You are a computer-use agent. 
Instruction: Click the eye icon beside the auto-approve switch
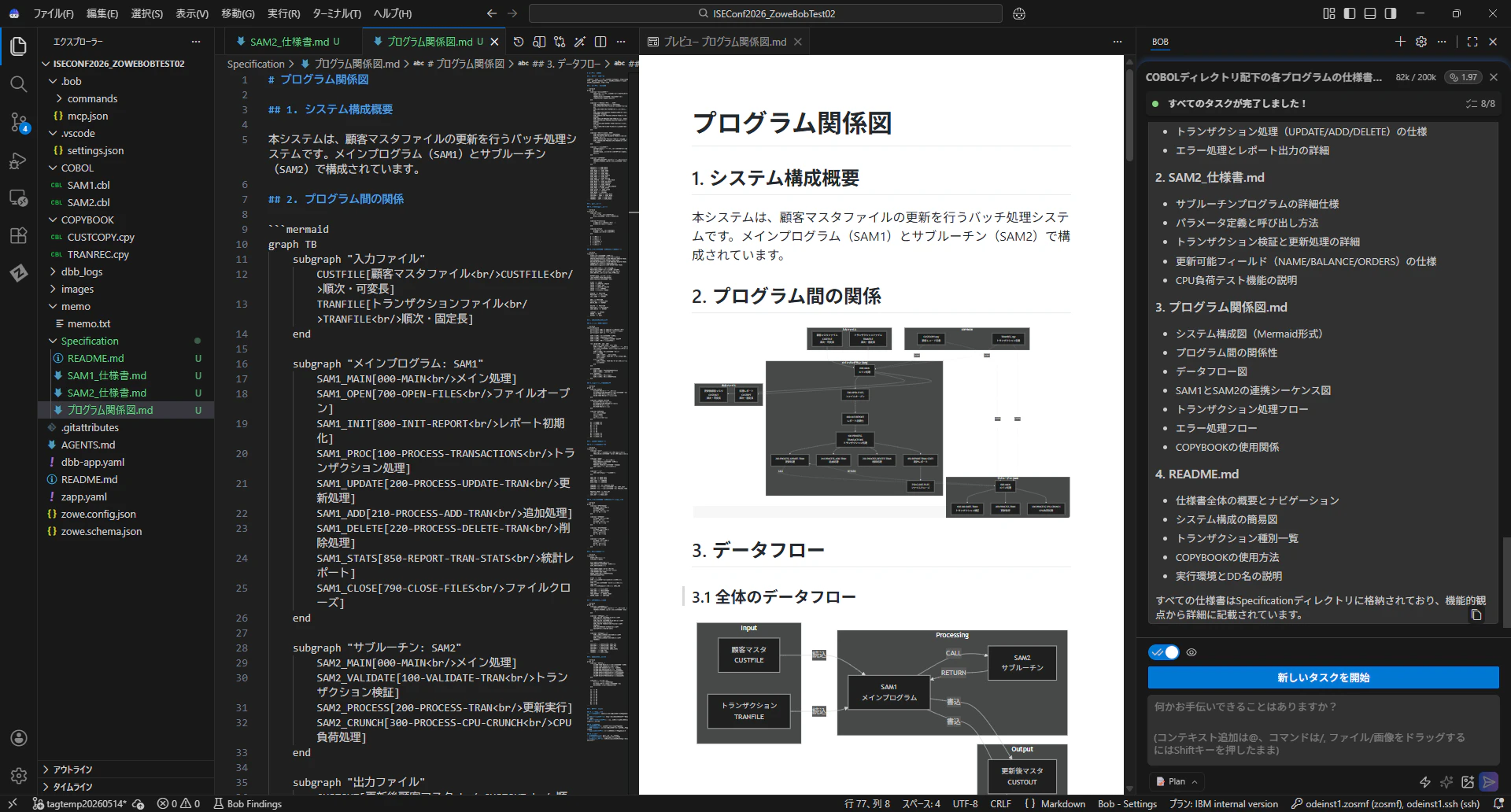coord(1191,652)
